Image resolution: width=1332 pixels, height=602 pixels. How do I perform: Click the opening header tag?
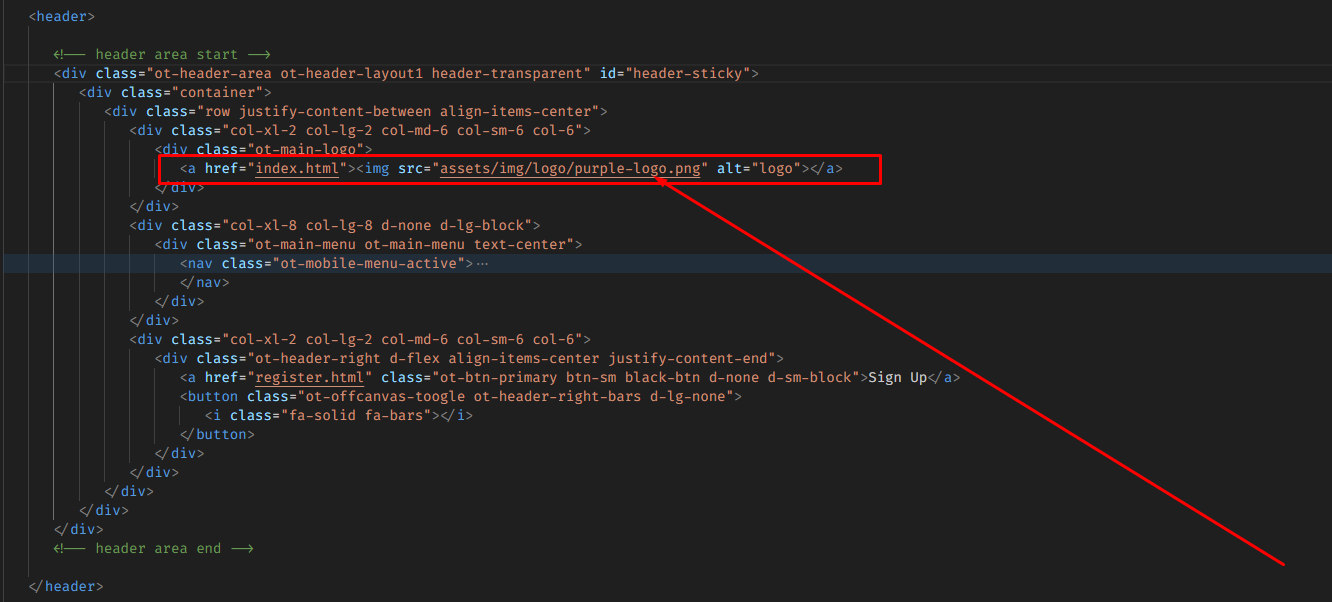(62, 16)
